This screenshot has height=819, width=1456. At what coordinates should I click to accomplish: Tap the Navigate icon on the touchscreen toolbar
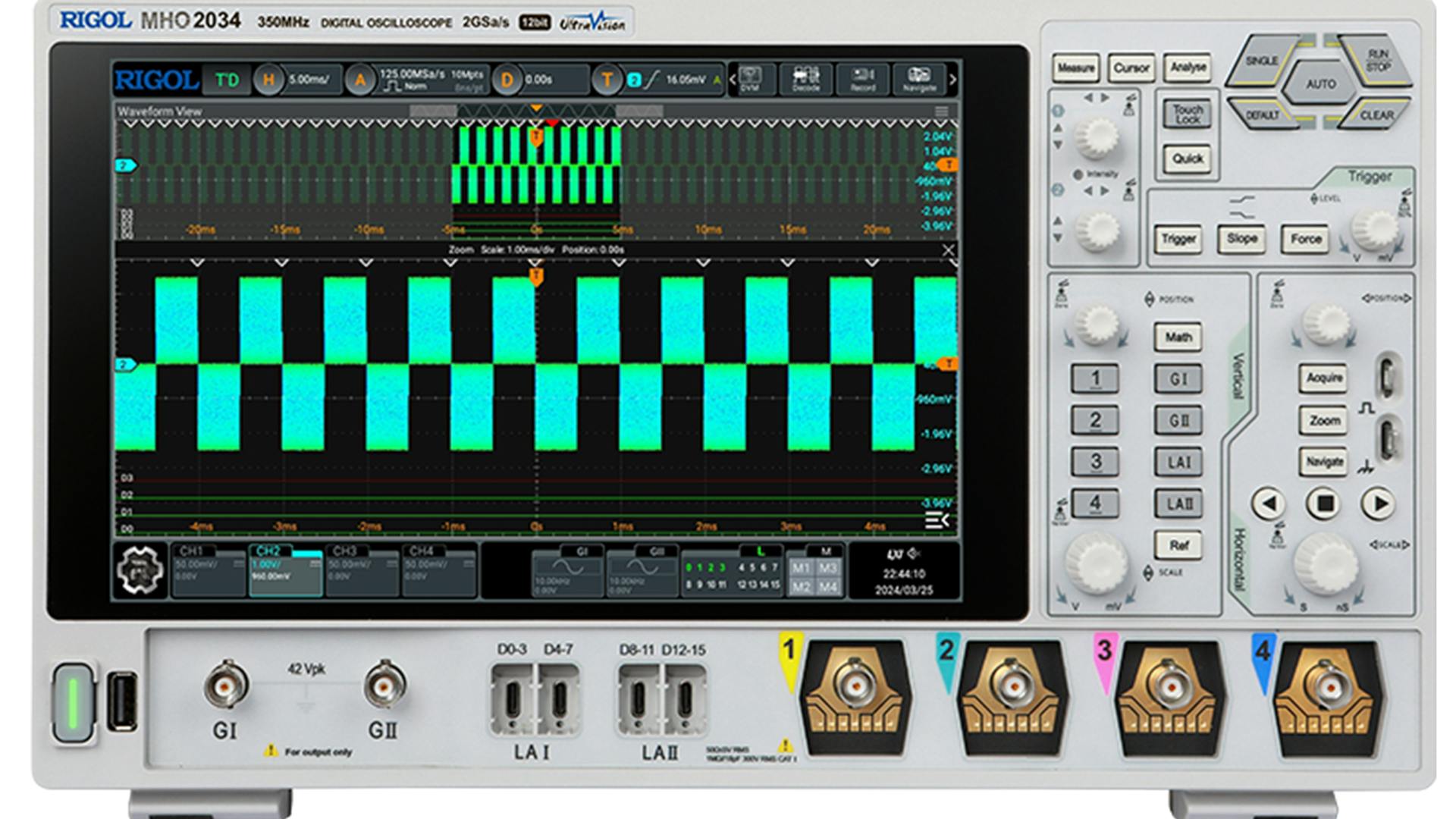pyautogui.click(x=919, y=80)
